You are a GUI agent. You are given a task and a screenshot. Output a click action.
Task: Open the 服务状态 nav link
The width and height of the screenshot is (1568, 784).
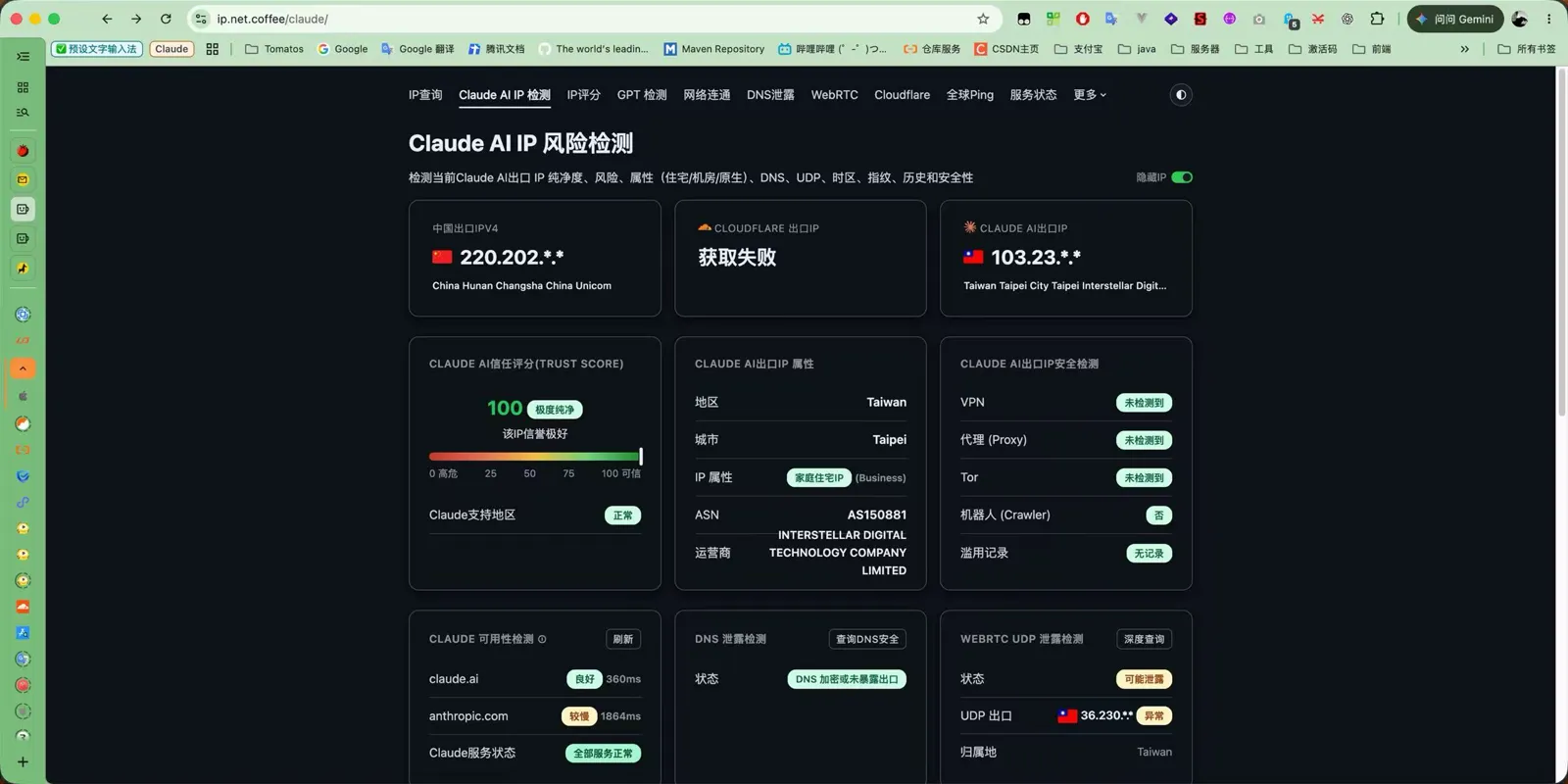pos(1033,95)
